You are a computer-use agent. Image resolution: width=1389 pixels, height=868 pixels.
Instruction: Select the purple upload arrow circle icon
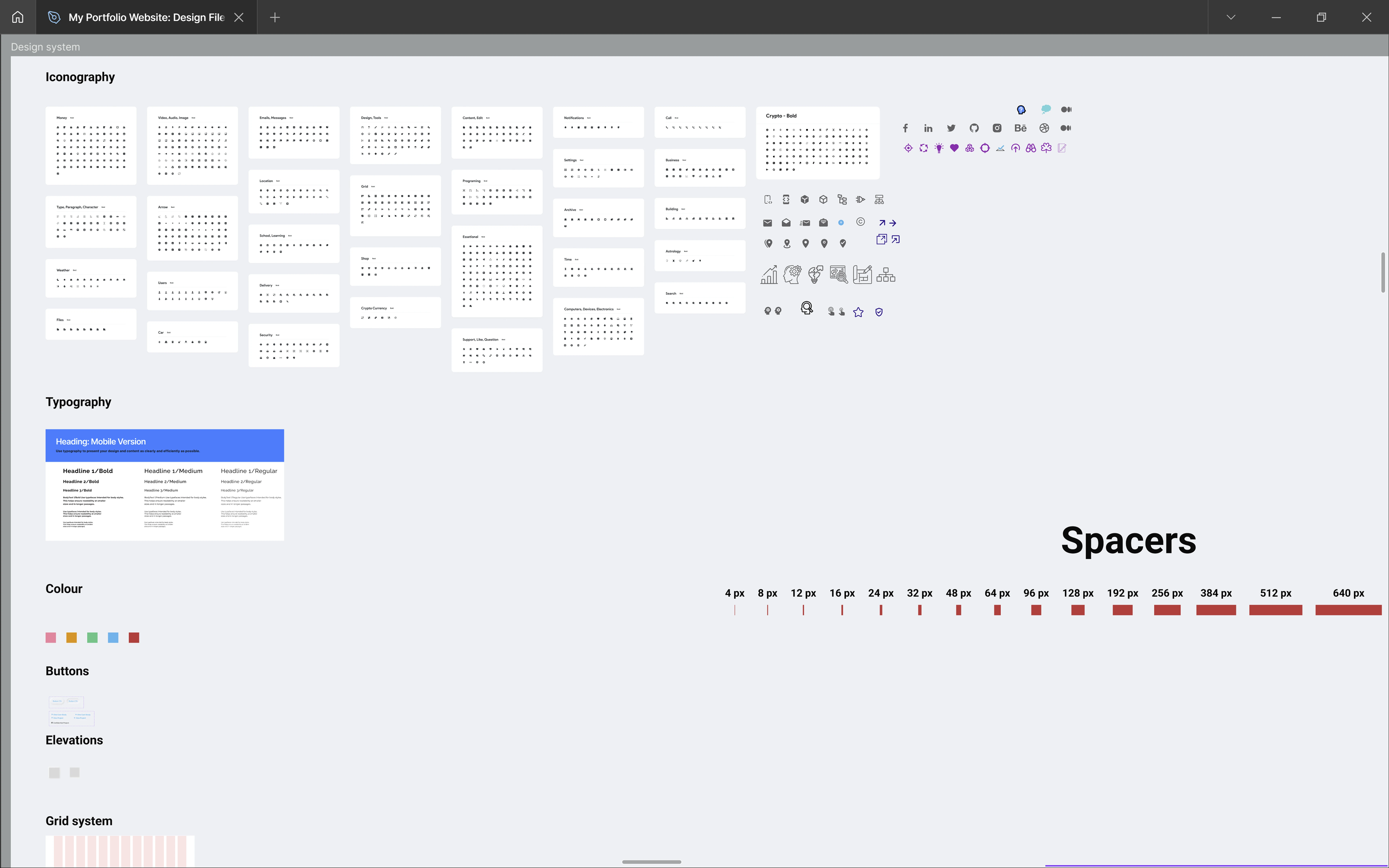(x=1015, y=148)
